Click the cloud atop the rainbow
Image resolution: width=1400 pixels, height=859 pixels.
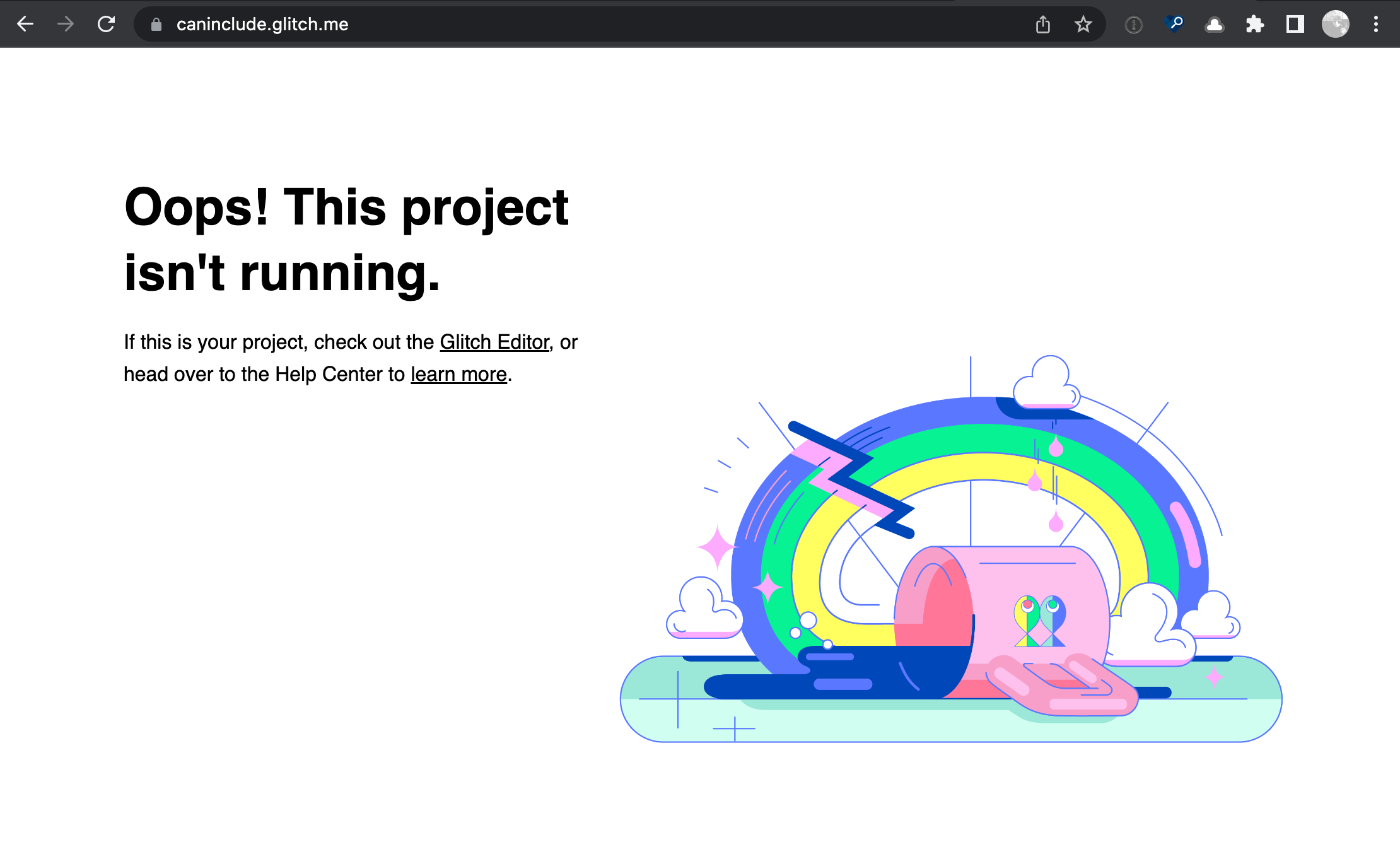click(1047, 383)
